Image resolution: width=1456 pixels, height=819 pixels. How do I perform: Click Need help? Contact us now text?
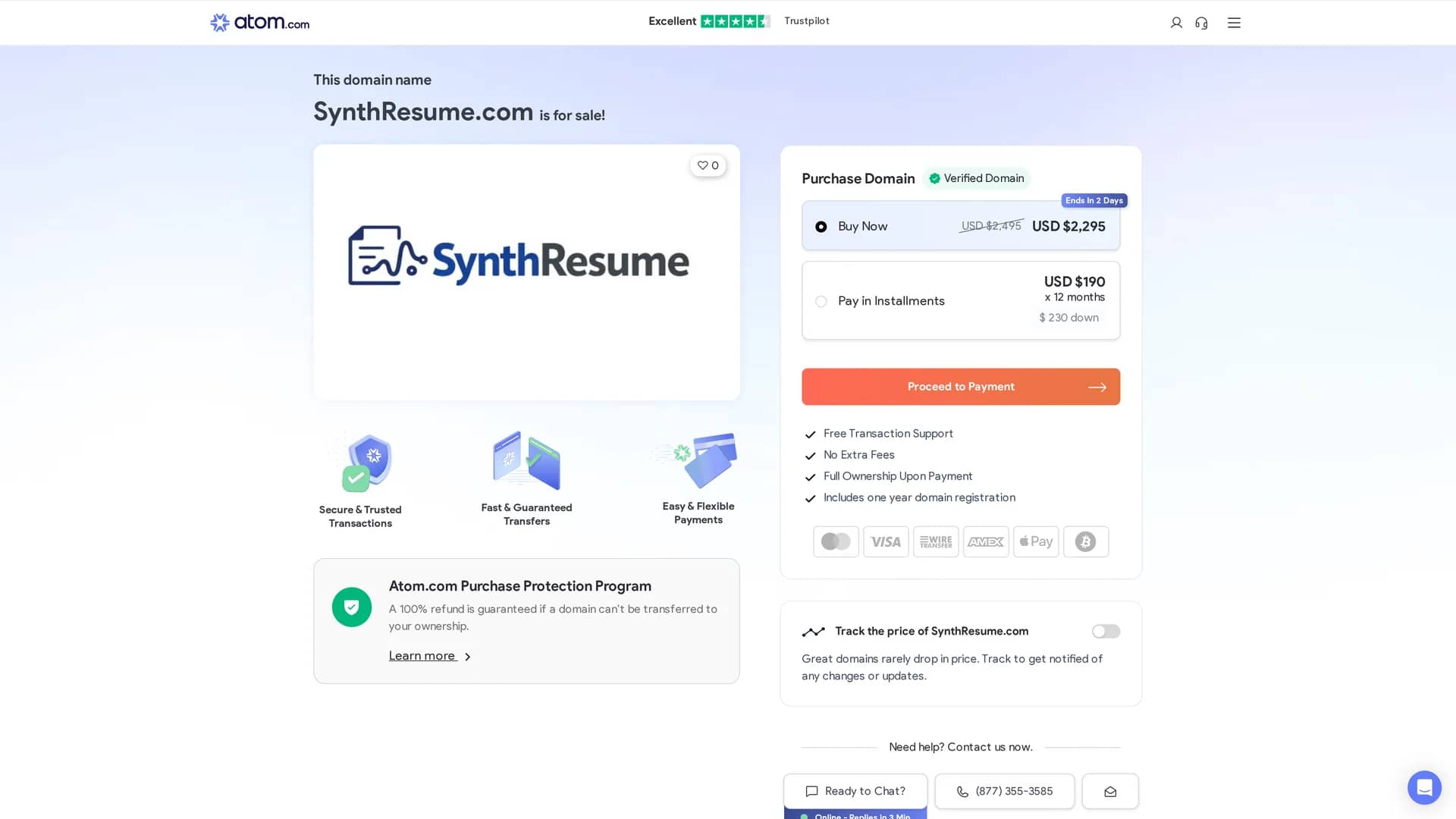click(960, 747)
